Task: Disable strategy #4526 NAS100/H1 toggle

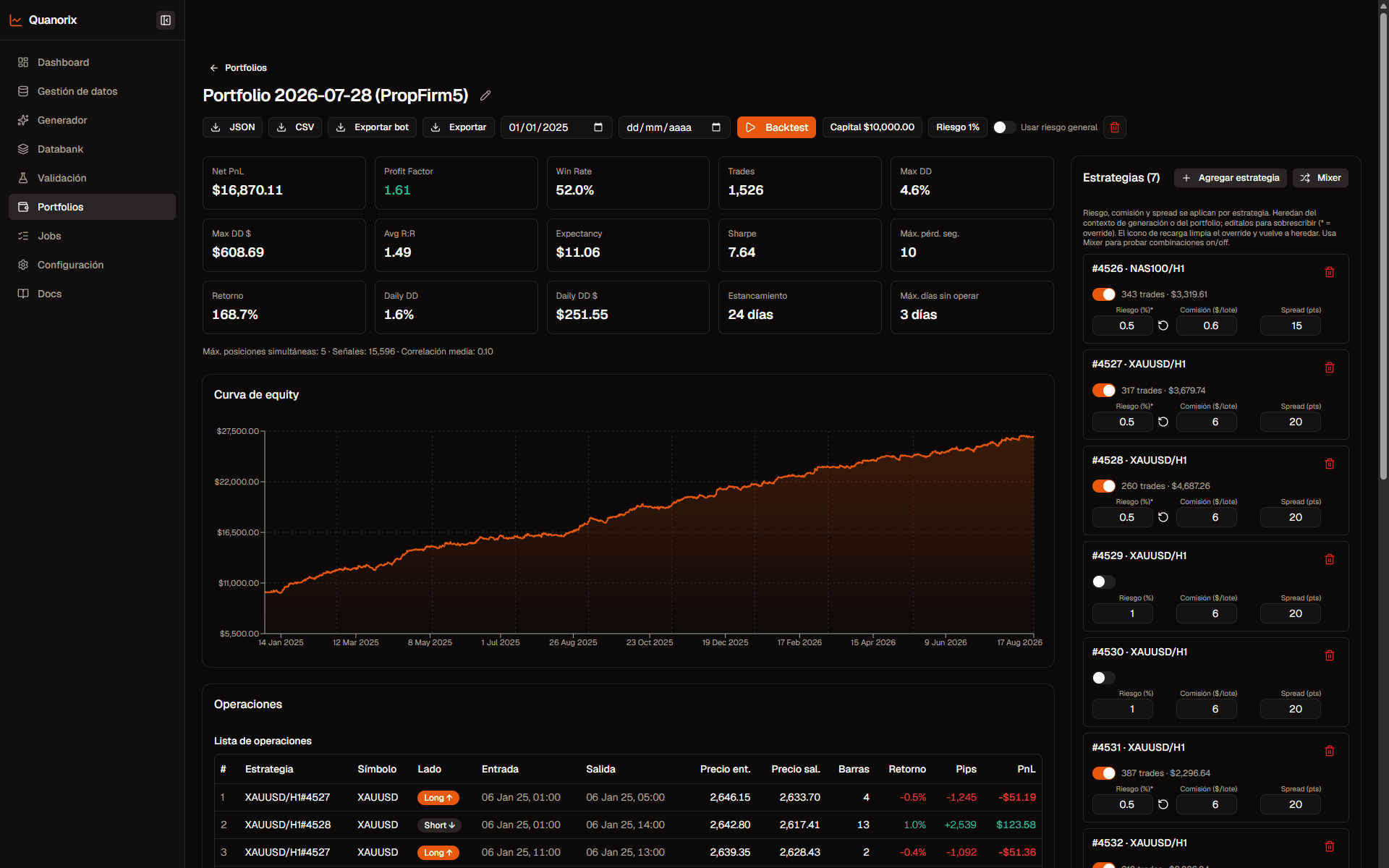Action: (1104, 294)
